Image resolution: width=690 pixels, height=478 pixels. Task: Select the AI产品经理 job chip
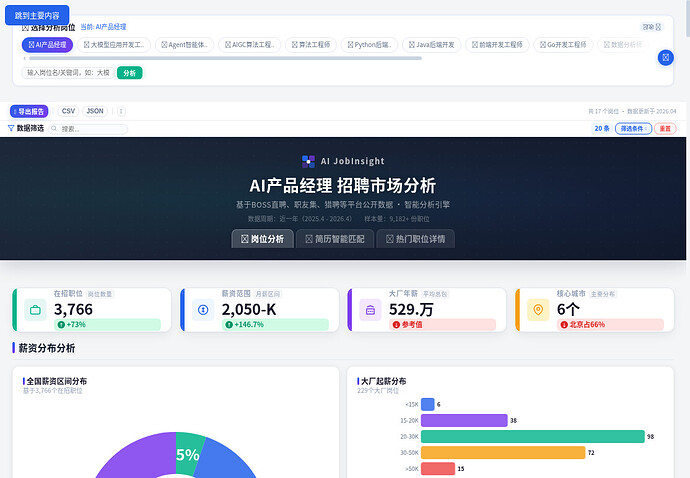tap(48, 44)
